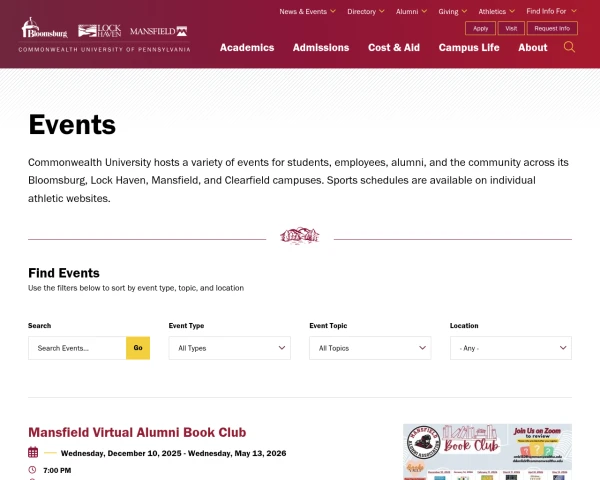
Task: Expand the Directory dropdown
Action: 365,11
